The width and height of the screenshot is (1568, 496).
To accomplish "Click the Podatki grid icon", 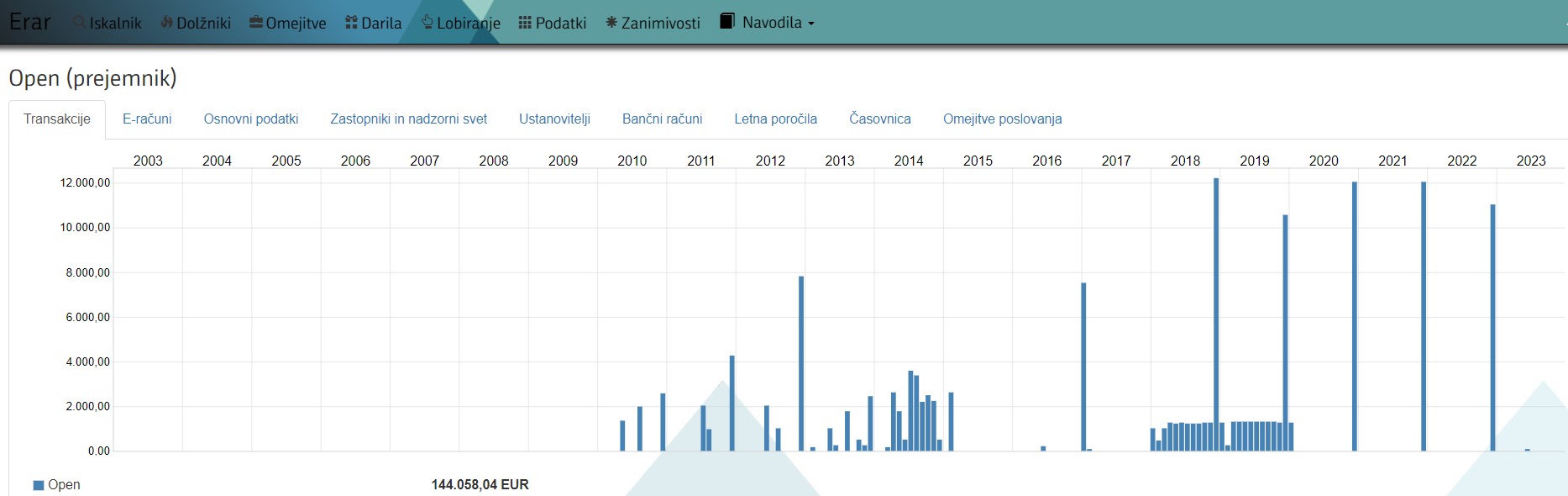I will pos(525,23).
